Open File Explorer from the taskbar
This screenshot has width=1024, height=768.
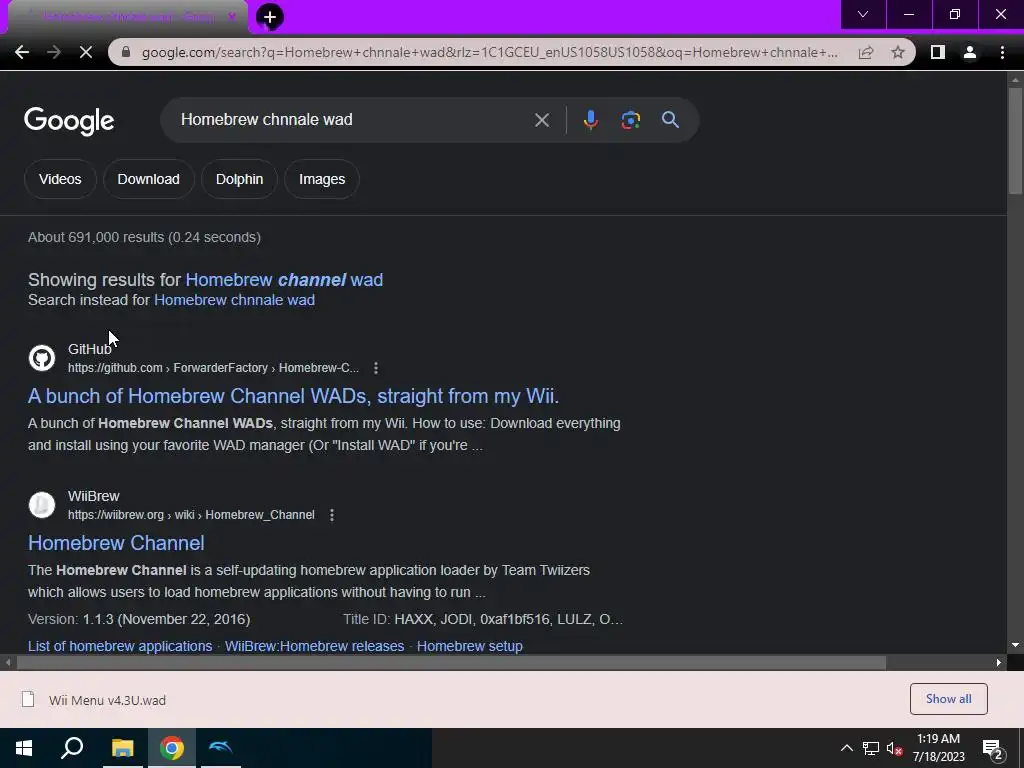[122, 748]
